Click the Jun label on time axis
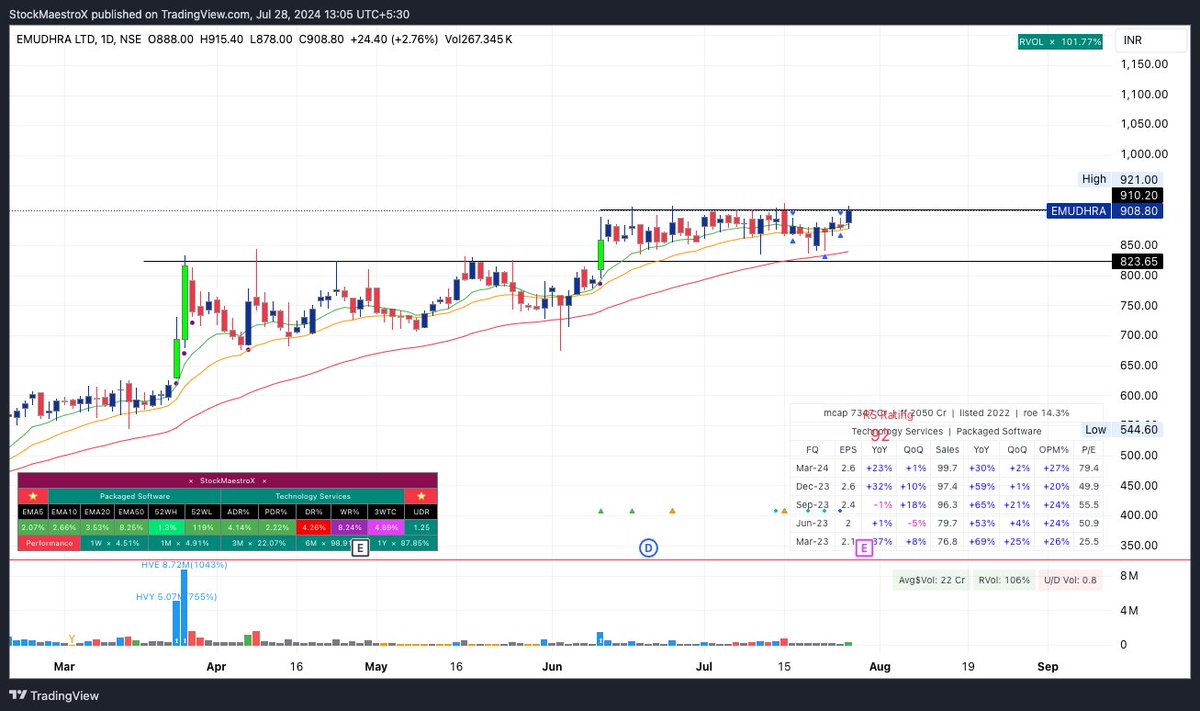This screenshot has height=711, width=1200. pyautogui.click(x=552, y=665)
